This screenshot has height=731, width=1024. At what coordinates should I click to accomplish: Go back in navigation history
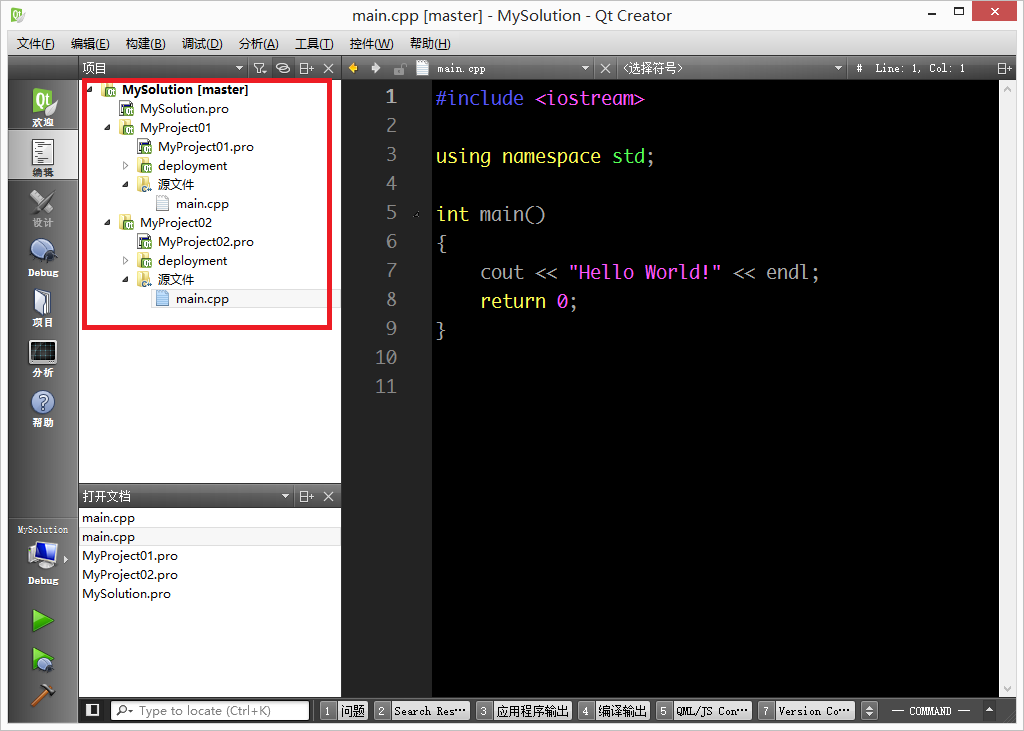coord(353,68)
